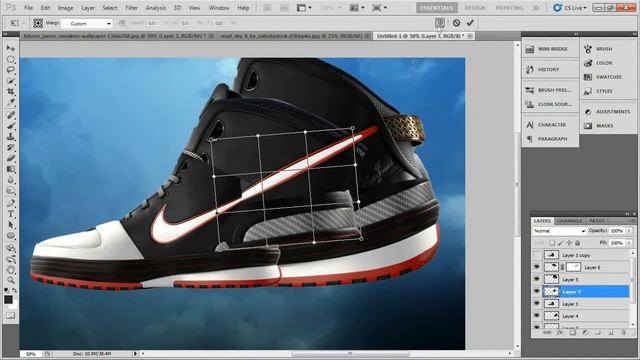
Task: Select the Gradient tool
Action: (11, 169)
